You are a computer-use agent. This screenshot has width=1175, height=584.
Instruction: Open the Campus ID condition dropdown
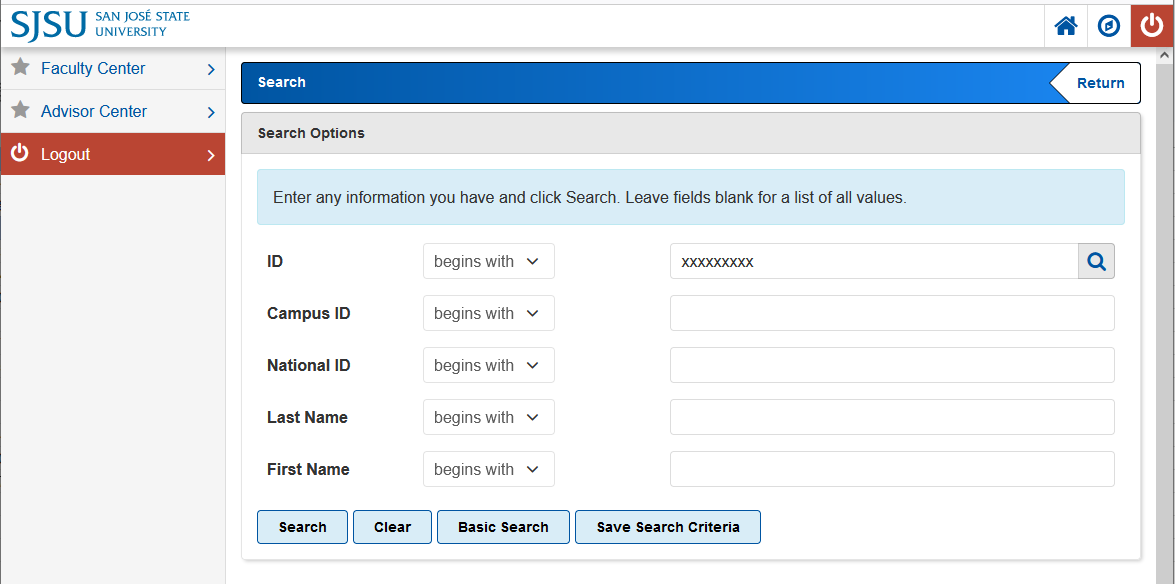(x=489, y=313)
